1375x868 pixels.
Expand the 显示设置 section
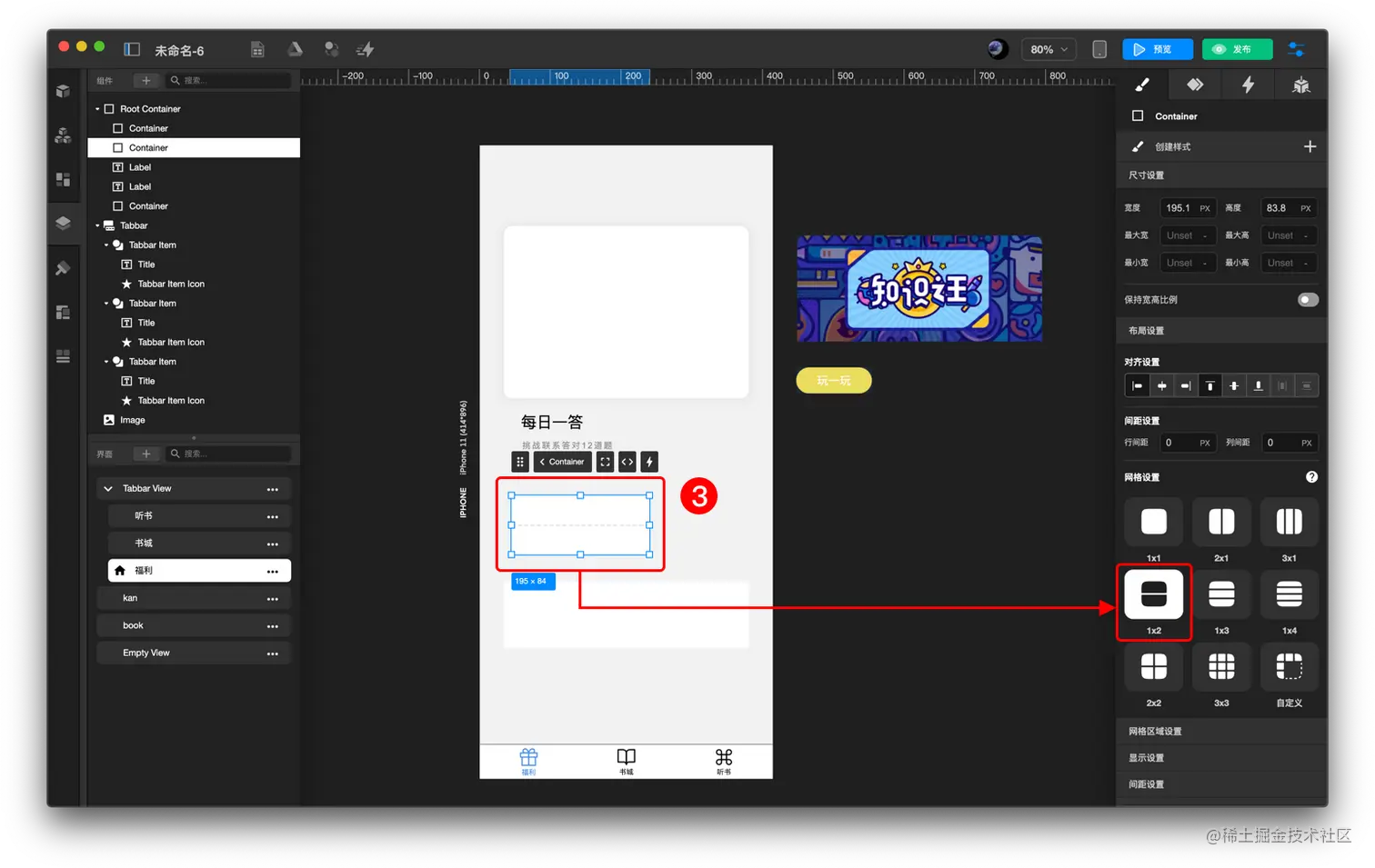tap(1221, 758)
